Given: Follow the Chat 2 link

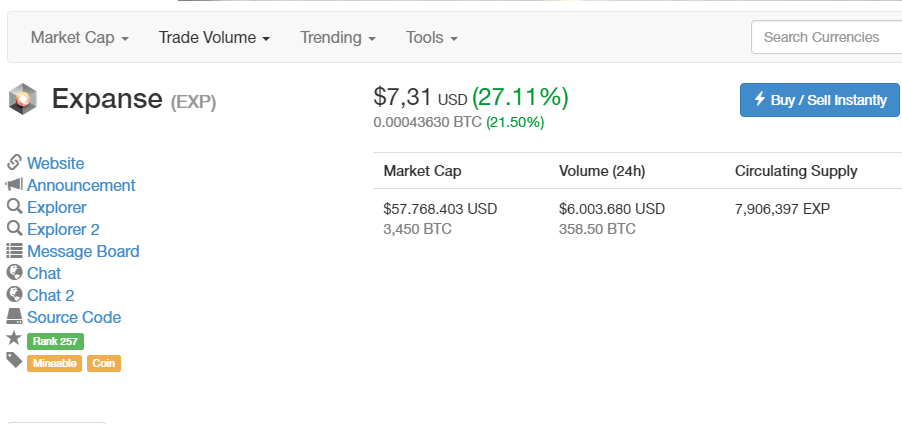Looking at the screenshot, I should (x=50, y=295).
